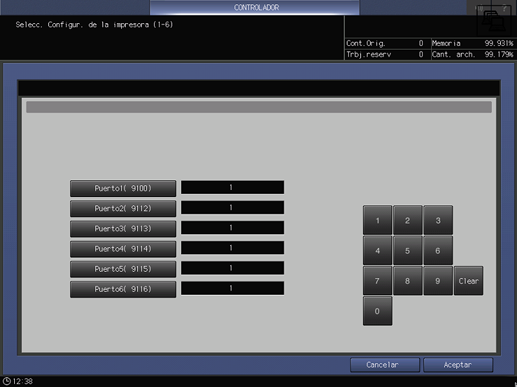Click the Cont.Orig. counter entry
The height and width of the screenshot is (387, 517).
pos(385,43)
